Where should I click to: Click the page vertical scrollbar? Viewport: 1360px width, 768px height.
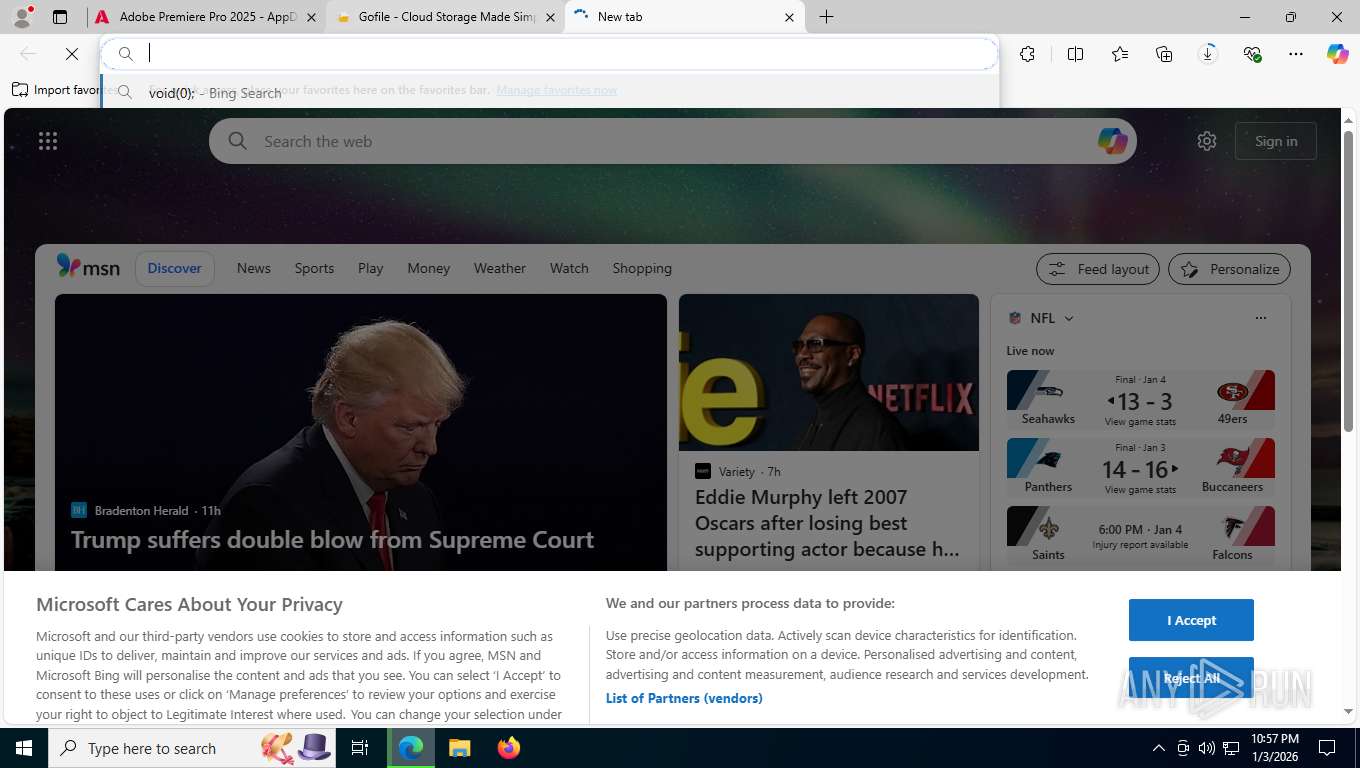1348,280
